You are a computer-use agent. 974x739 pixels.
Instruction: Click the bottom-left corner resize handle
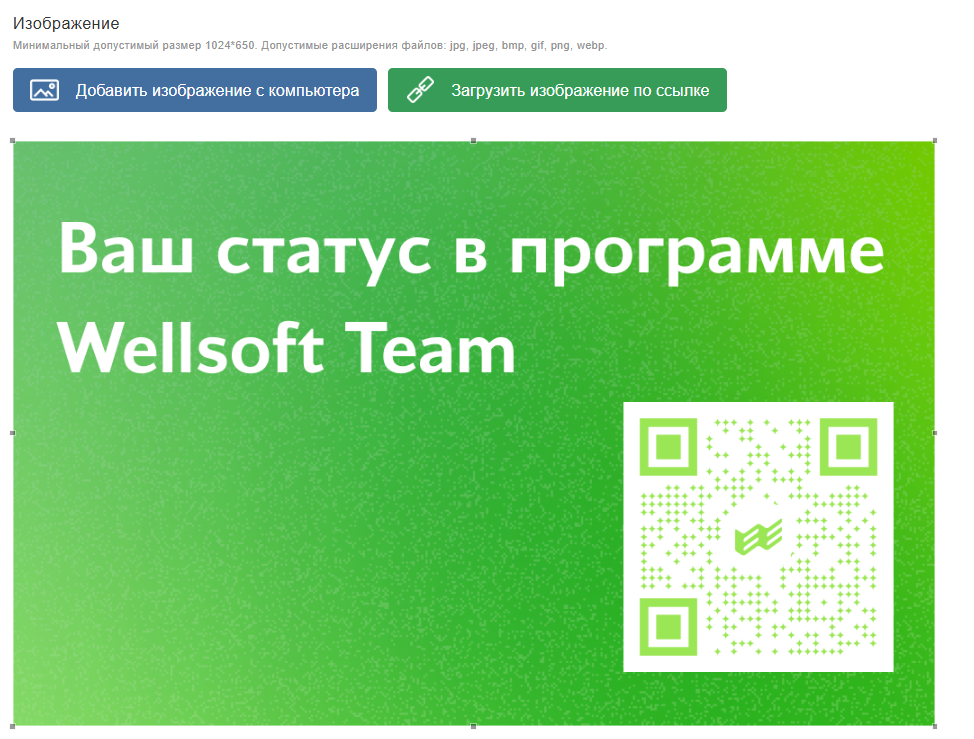click(13, 725)
